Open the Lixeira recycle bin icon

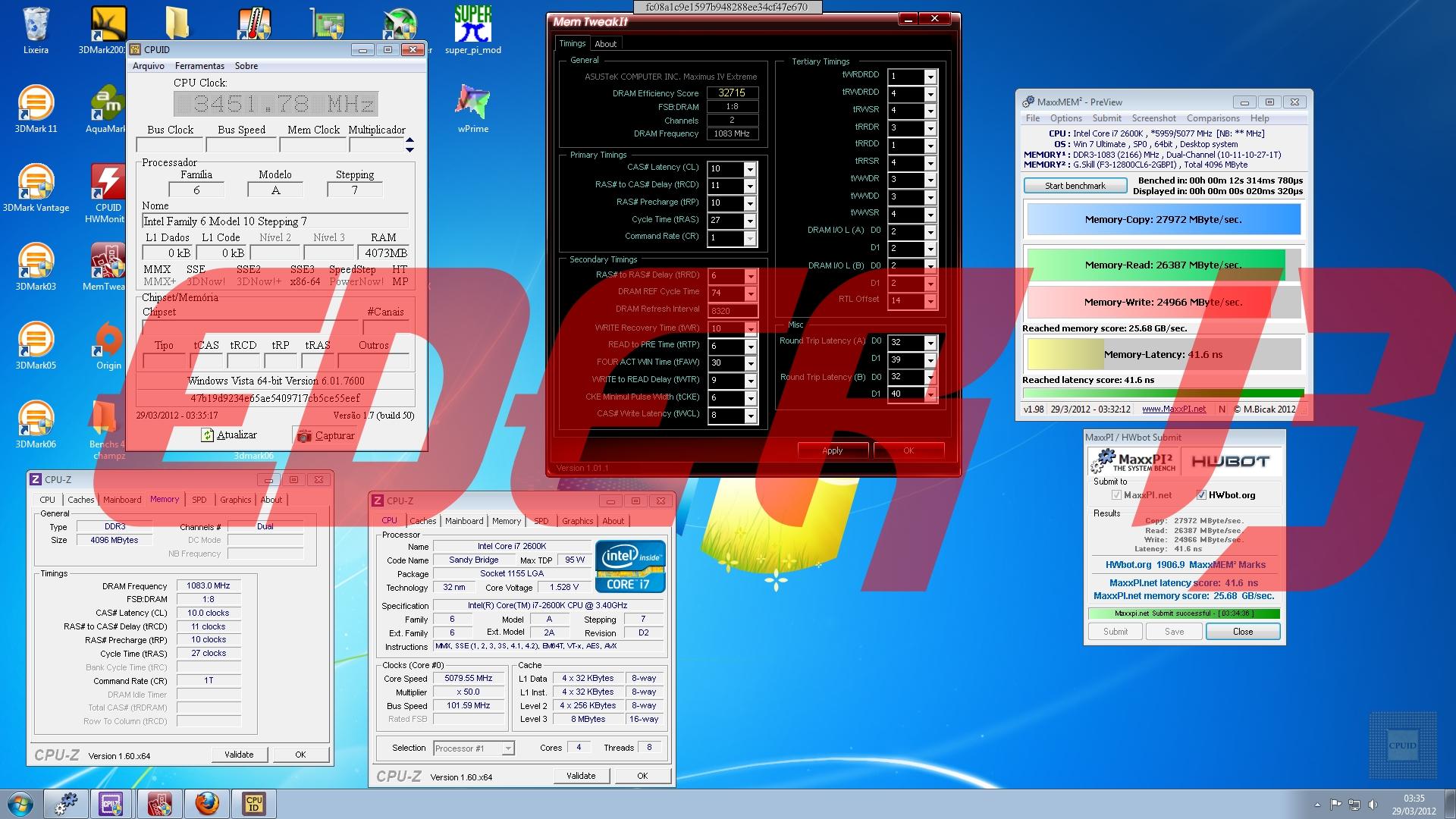click(x=36, y=30)
